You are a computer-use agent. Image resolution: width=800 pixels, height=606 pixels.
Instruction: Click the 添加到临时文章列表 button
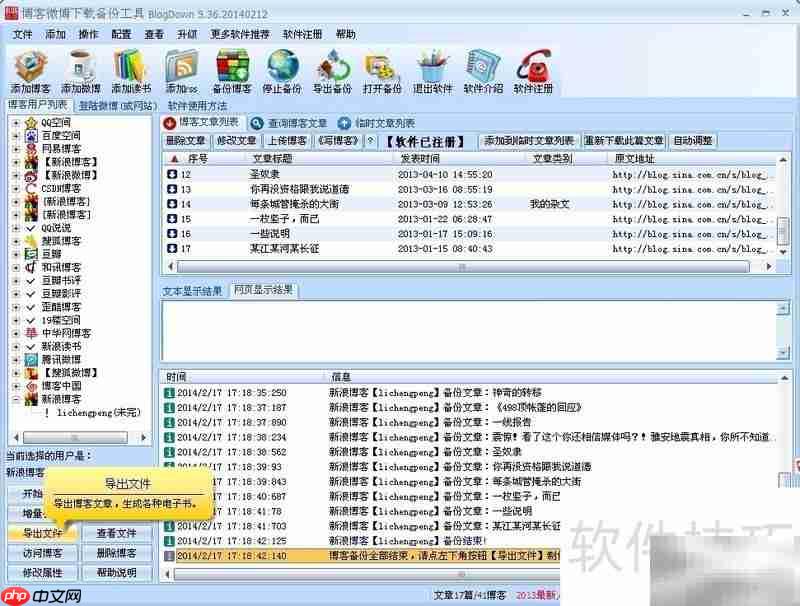coord(529,141)
